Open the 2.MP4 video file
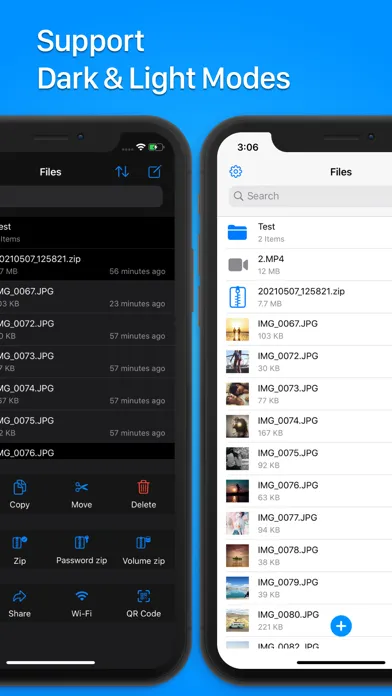This screenshot has height=696, width=392. 305,265
